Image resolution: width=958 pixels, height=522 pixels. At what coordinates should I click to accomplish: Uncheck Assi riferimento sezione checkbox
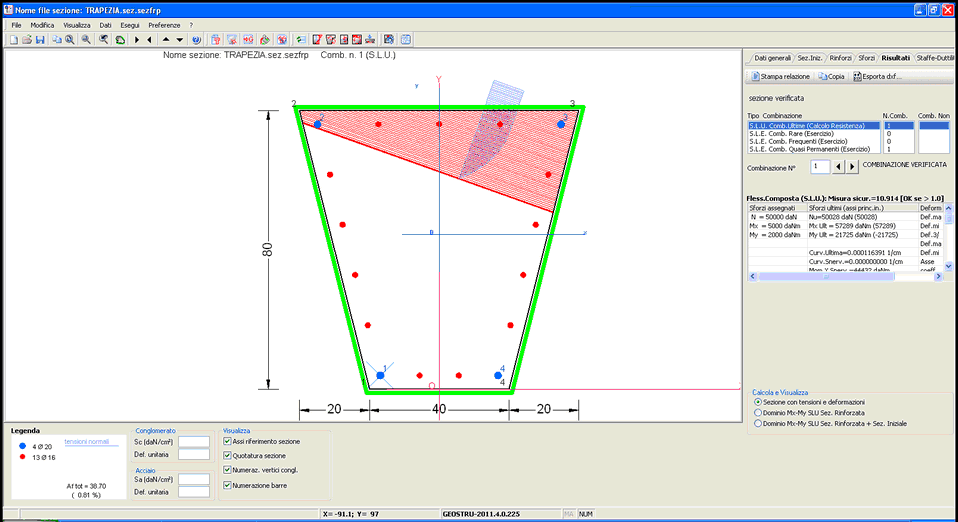[227, 441]
